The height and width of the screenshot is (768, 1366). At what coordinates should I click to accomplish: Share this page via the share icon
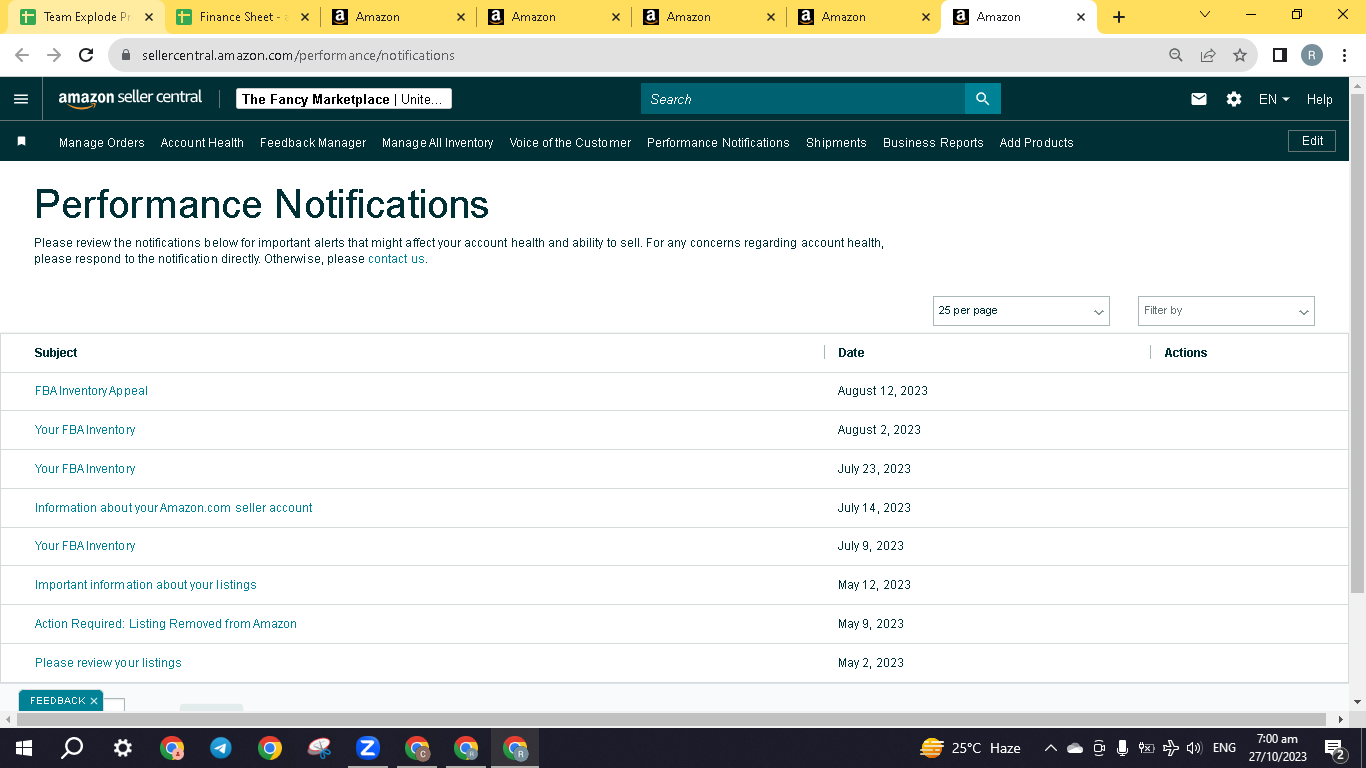(1208, 55)
